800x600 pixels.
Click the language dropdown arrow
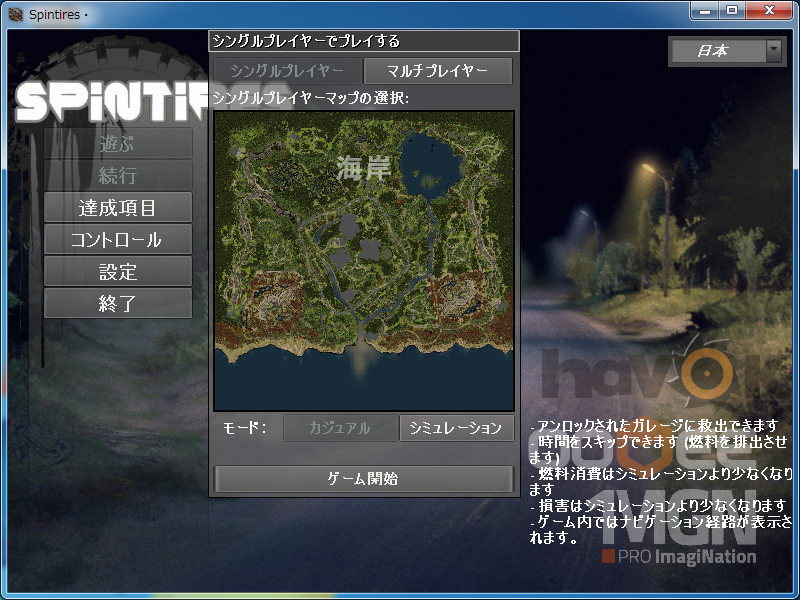pyautogui.click(x=774, y=51)
